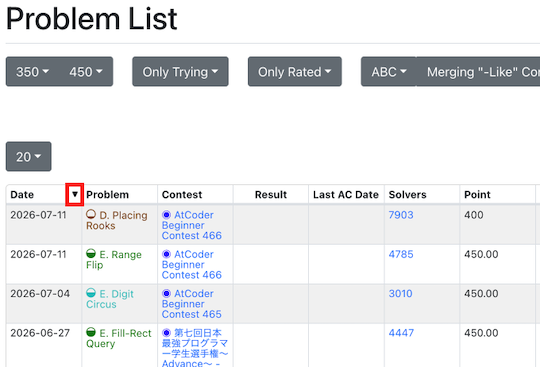The height and width of the screenshot is (367, 540).
Task: Click the date 2026-07-04
Action: click(x=40, y=293)
